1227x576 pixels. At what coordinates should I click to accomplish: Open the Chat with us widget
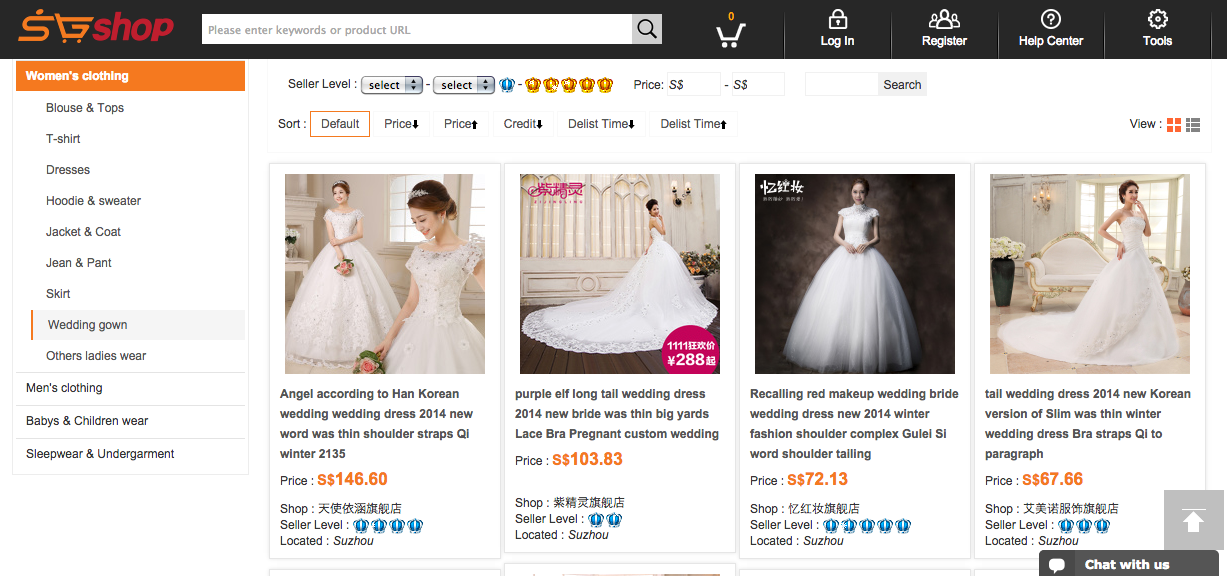(1127, 564)
